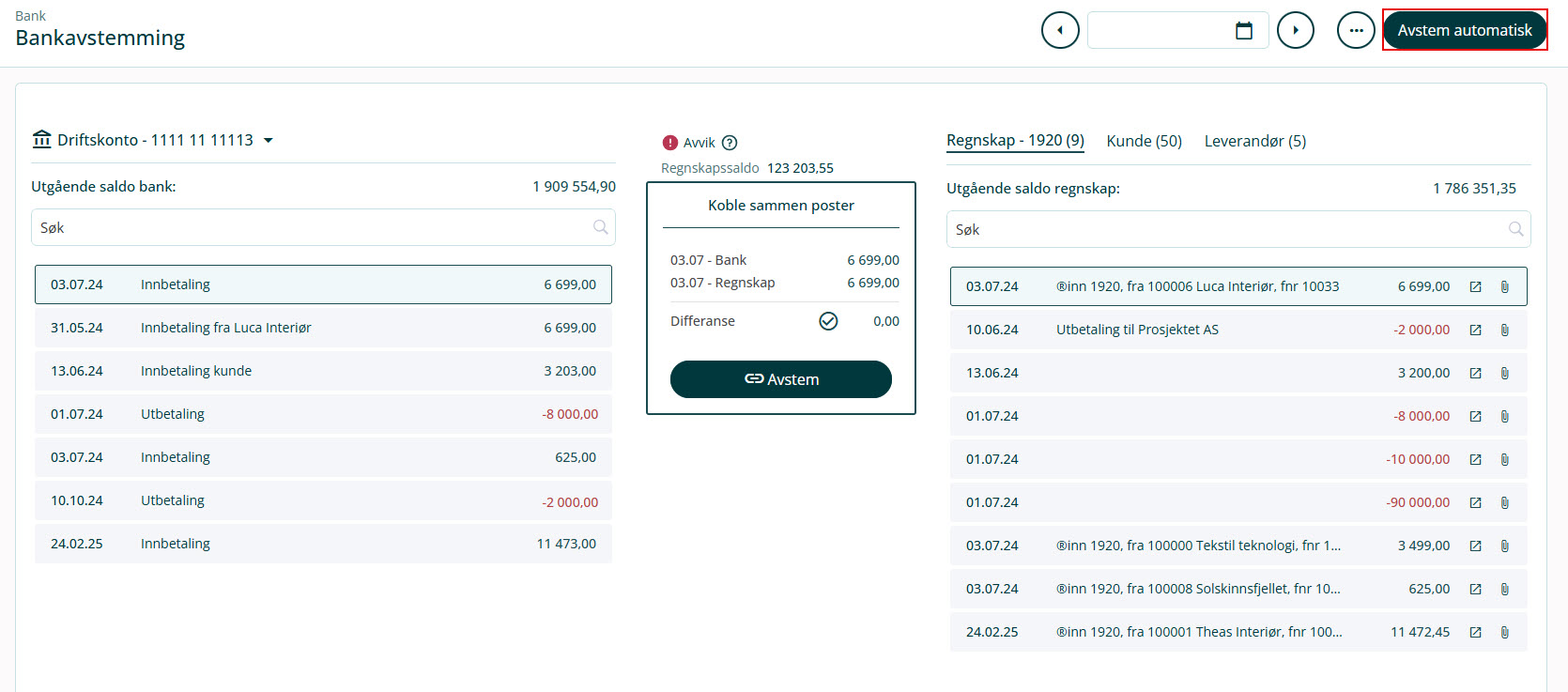Go to next period arrow button
The width and height of the screenshot is (1568, 692).
point(1296,30)
